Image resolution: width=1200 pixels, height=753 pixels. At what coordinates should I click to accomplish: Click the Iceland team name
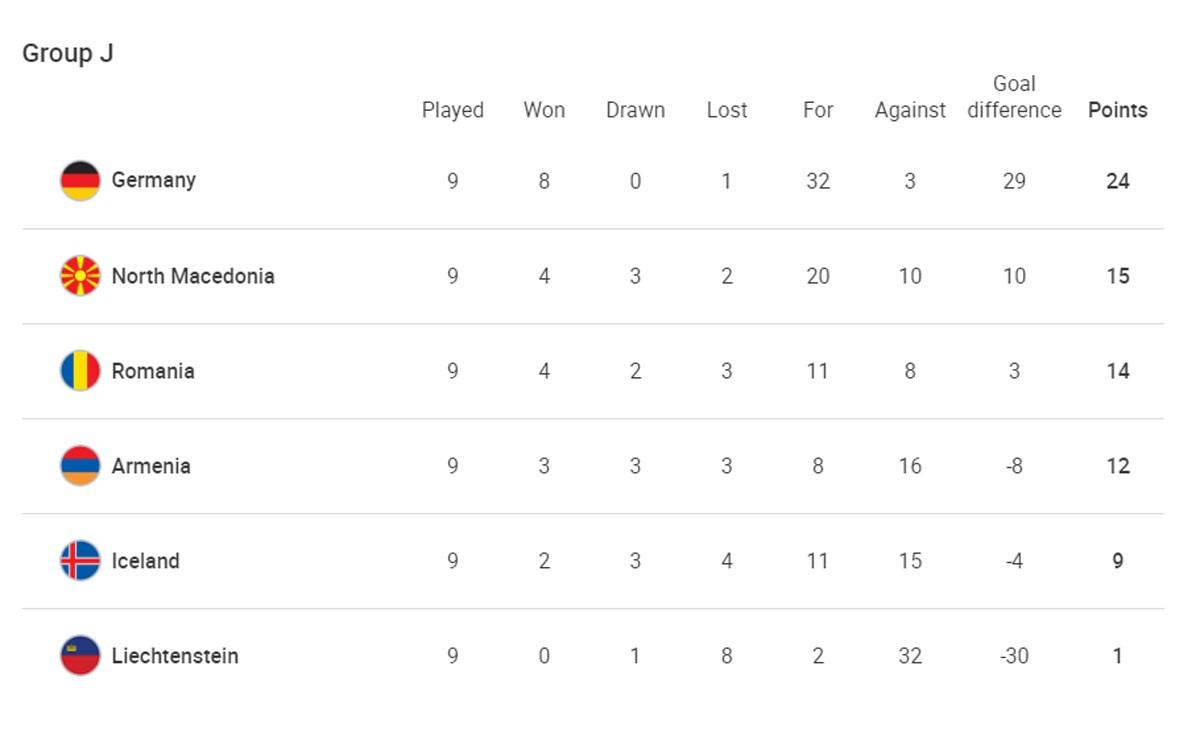(146, 561)
